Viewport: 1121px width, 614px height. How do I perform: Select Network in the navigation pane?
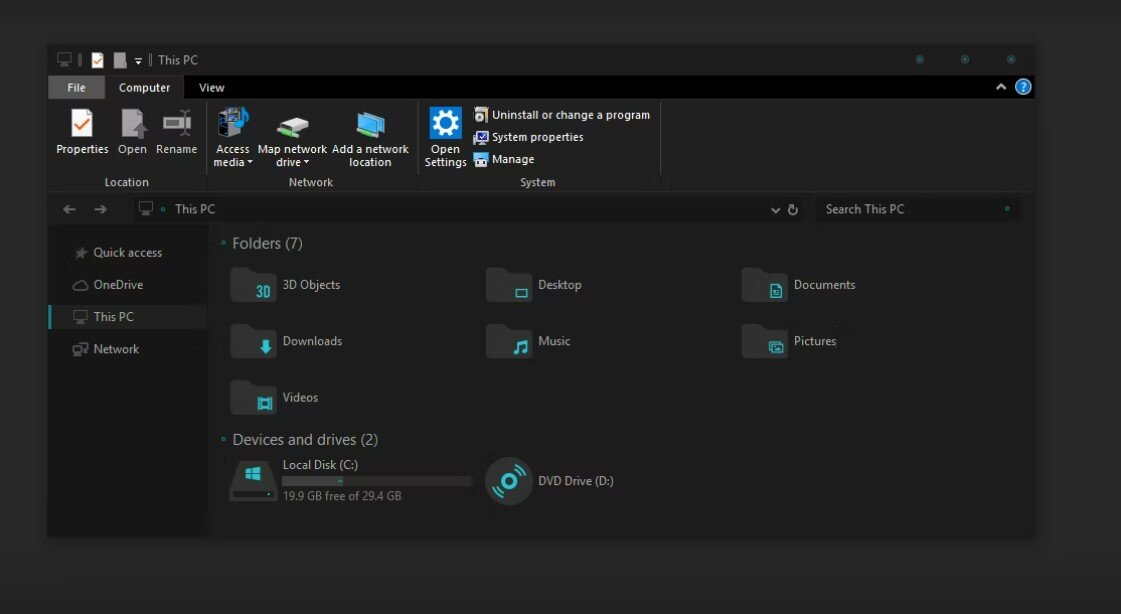point(127,349)
